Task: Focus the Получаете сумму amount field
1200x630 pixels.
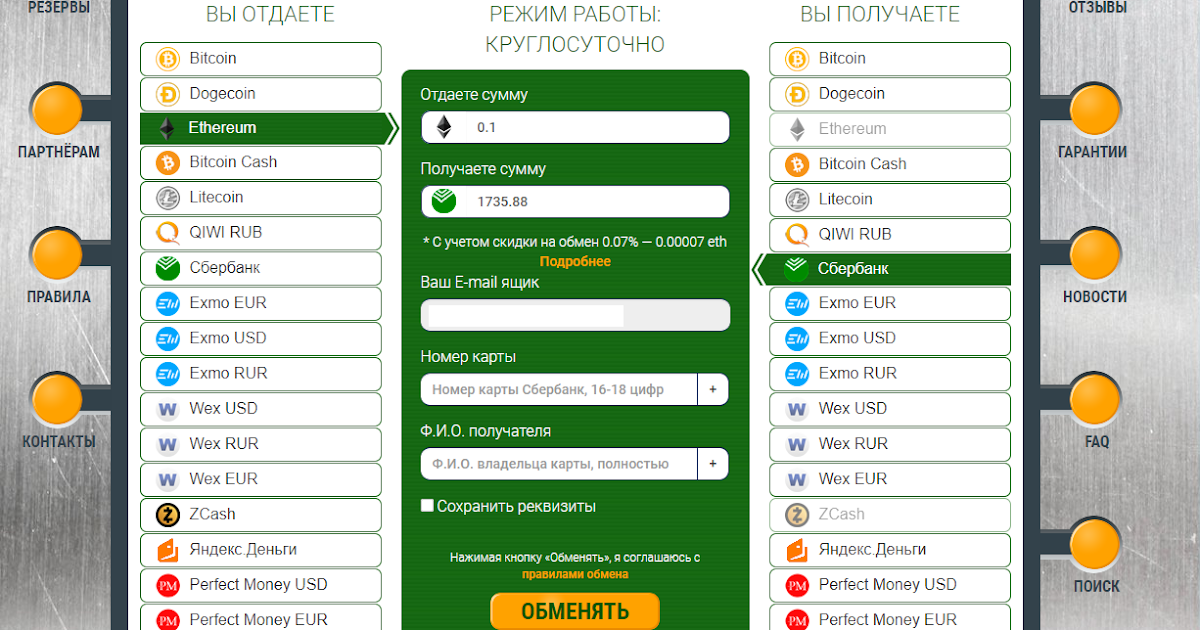Action: coord(575,201)
